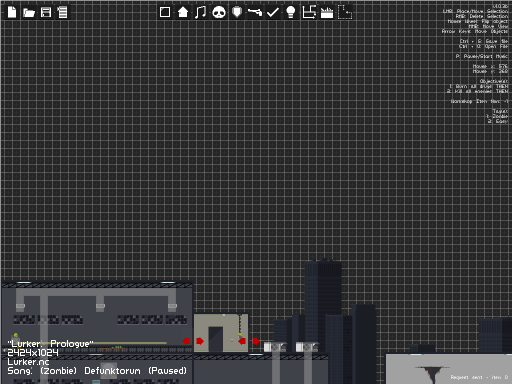
Task: Save level with the floppy disk icon
Action: pyautogui.click(x=46, y=12)
